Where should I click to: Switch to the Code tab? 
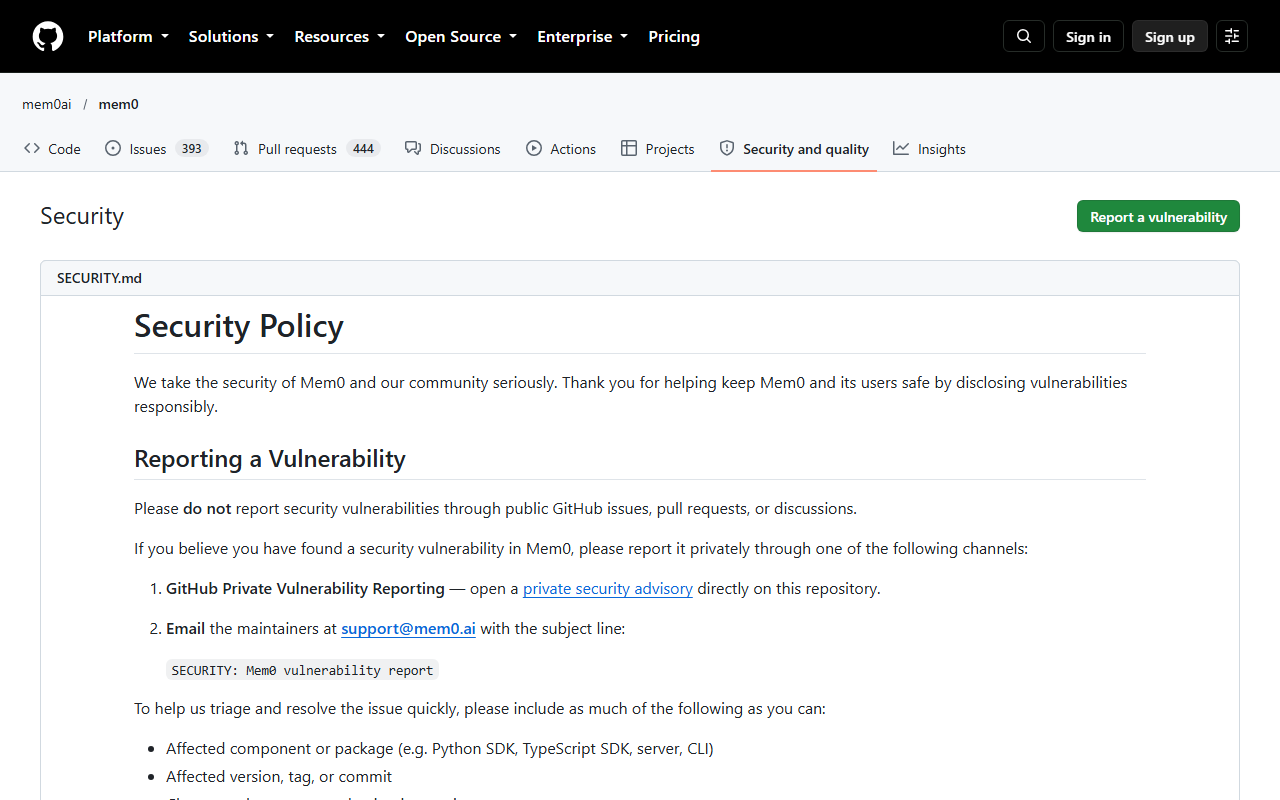click(52, 149)
